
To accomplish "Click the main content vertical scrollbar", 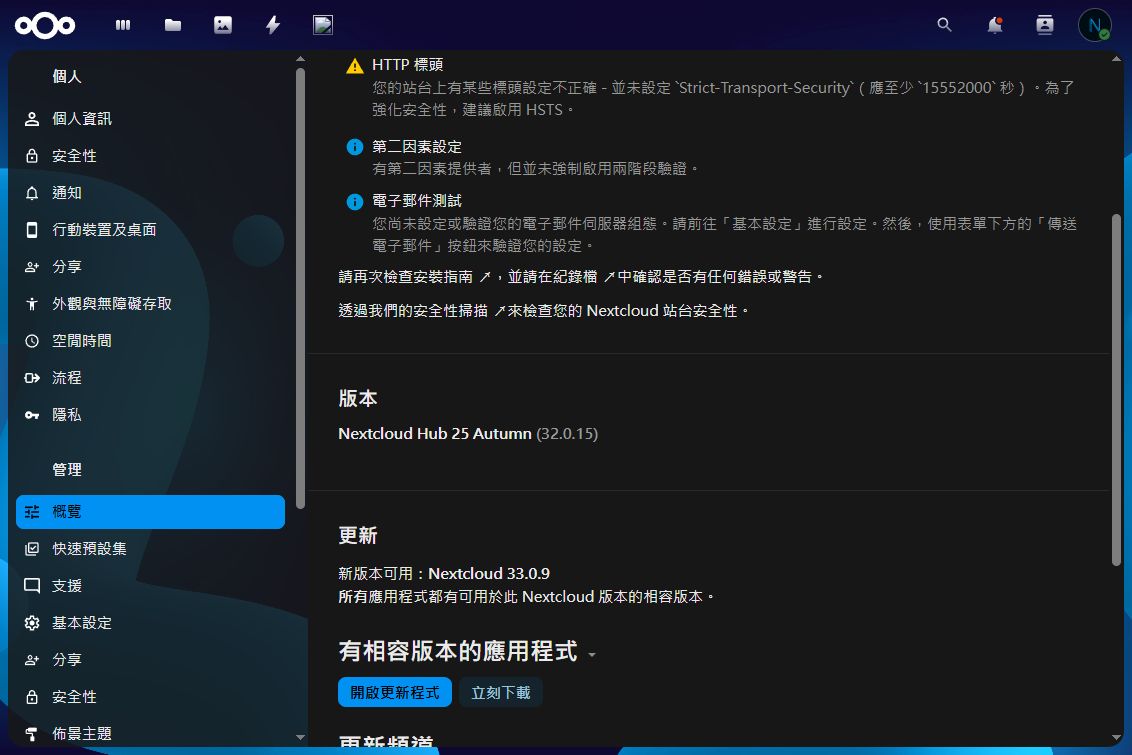I will (x=1116, y=390).
